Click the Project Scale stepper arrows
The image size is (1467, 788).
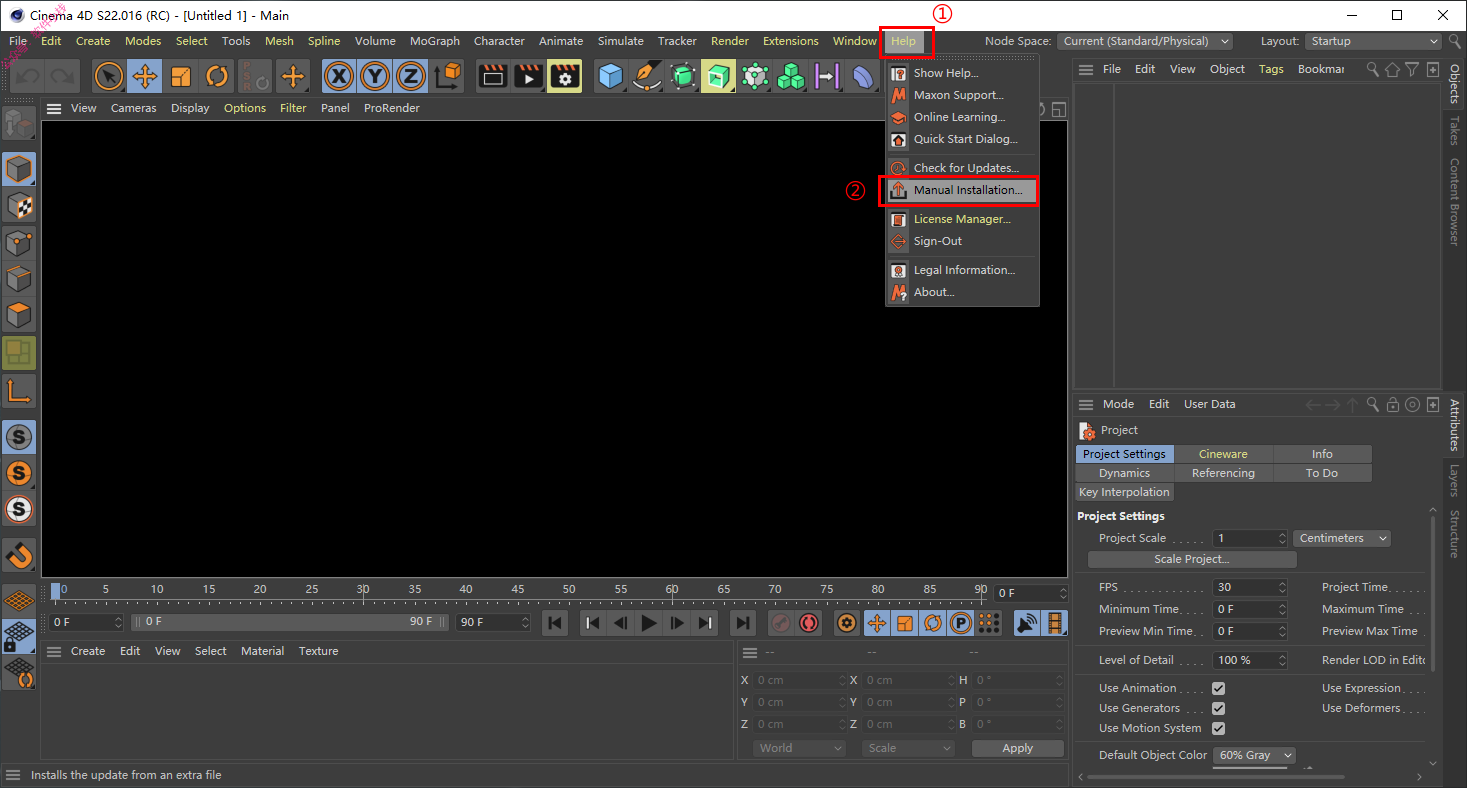1282,538
